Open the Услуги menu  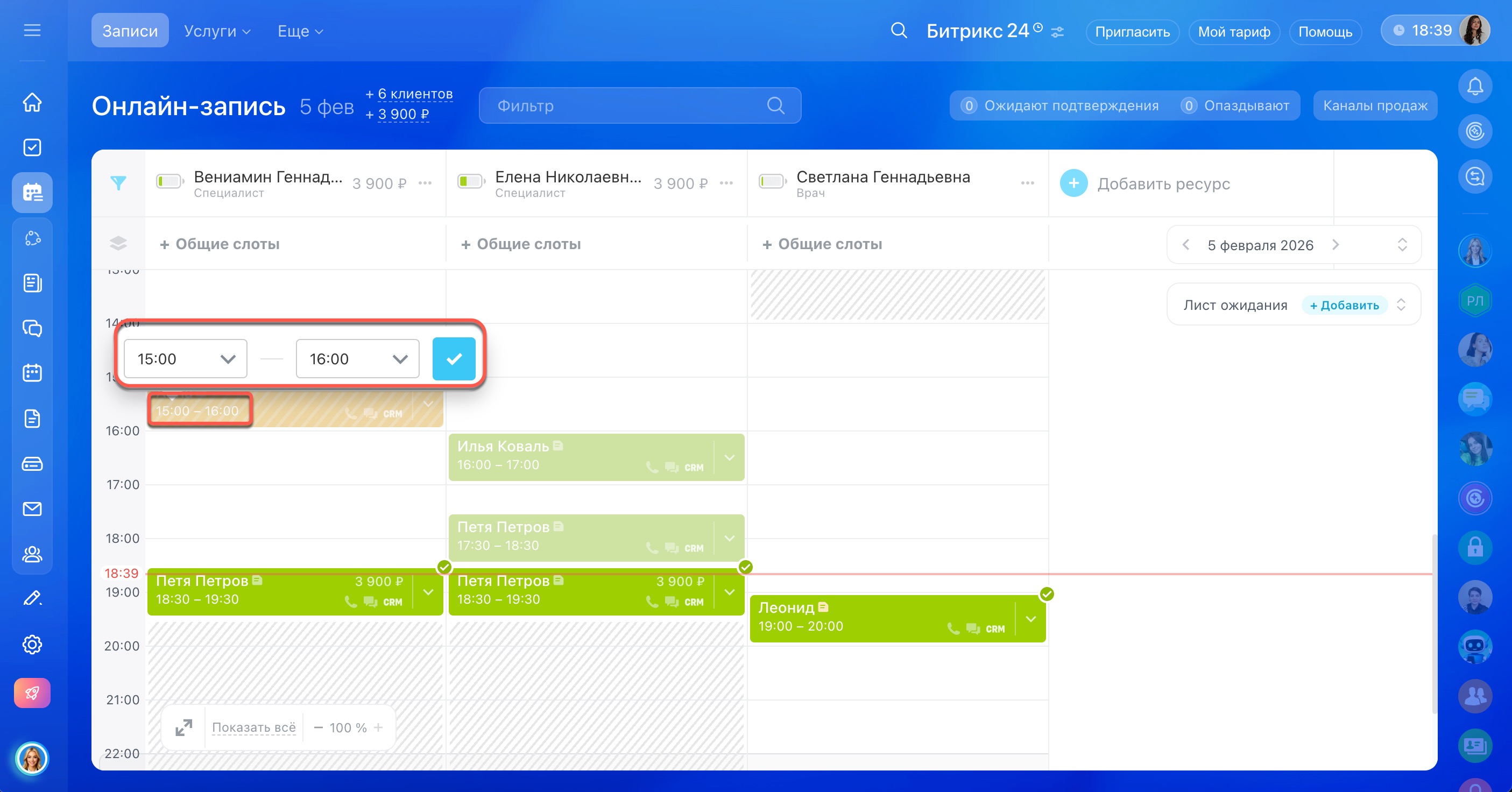pyautogui.click(x=217, y=31)
